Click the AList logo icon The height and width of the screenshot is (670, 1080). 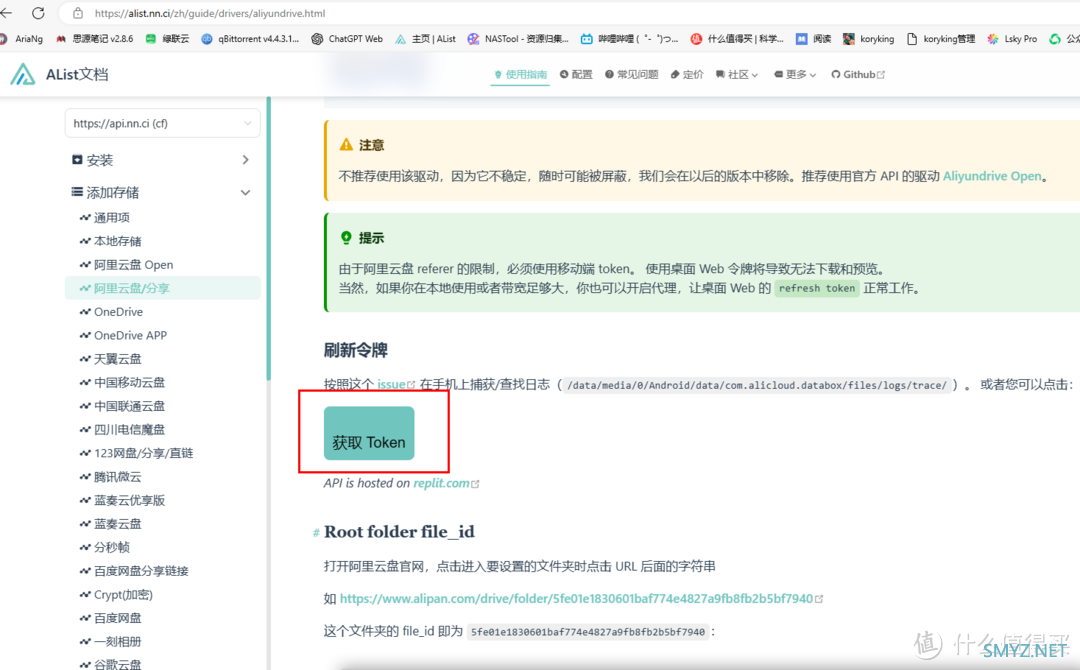point(23,74)
